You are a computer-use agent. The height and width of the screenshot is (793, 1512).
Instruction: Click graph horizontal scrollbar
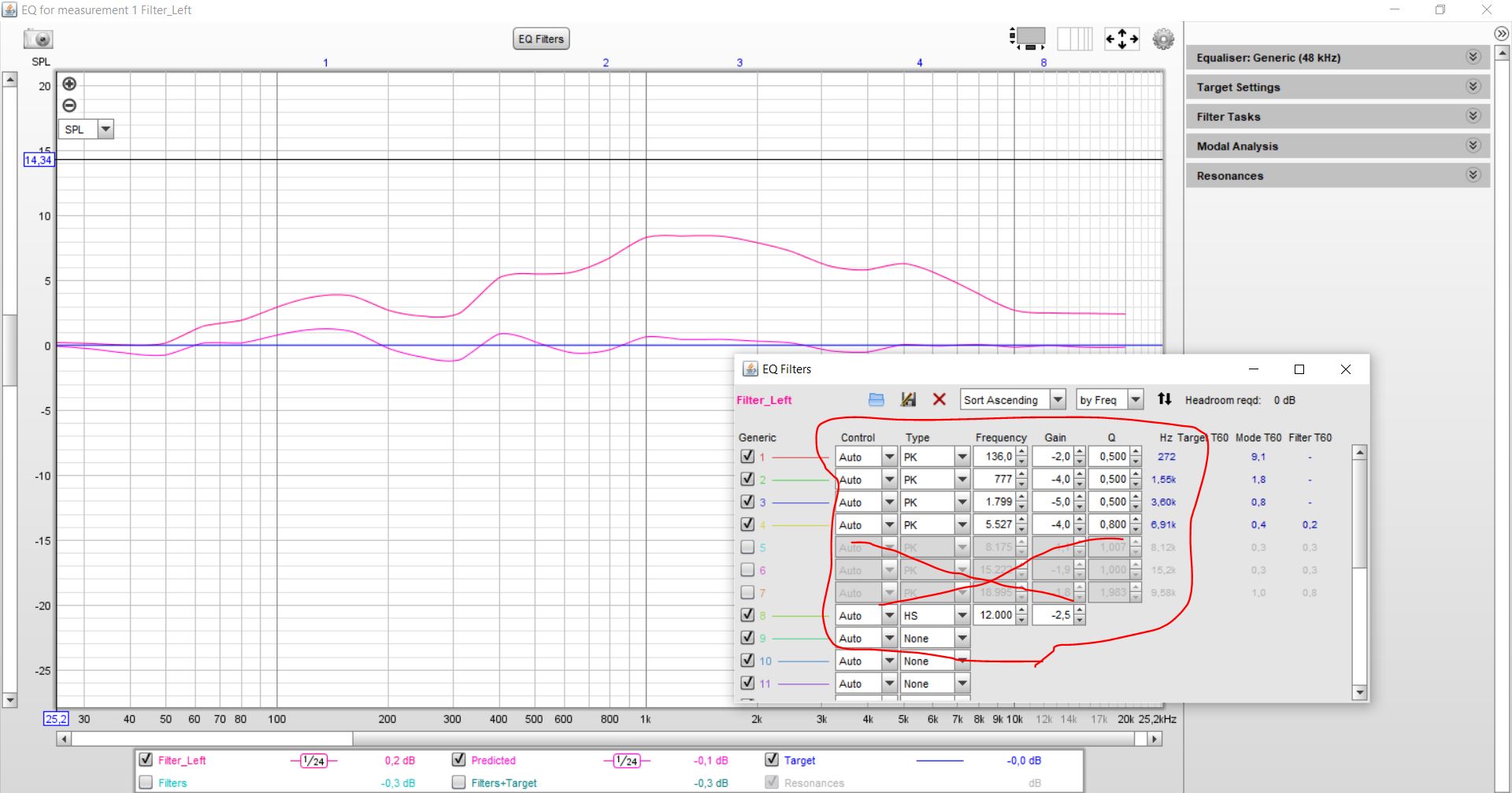pos(609,739)
